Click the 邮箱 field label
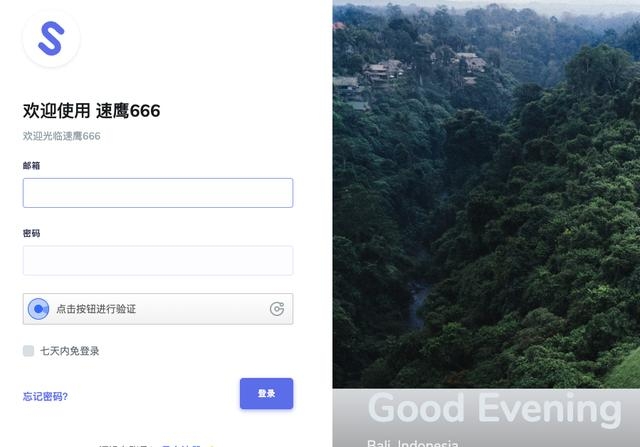 [x=31, y=165]
